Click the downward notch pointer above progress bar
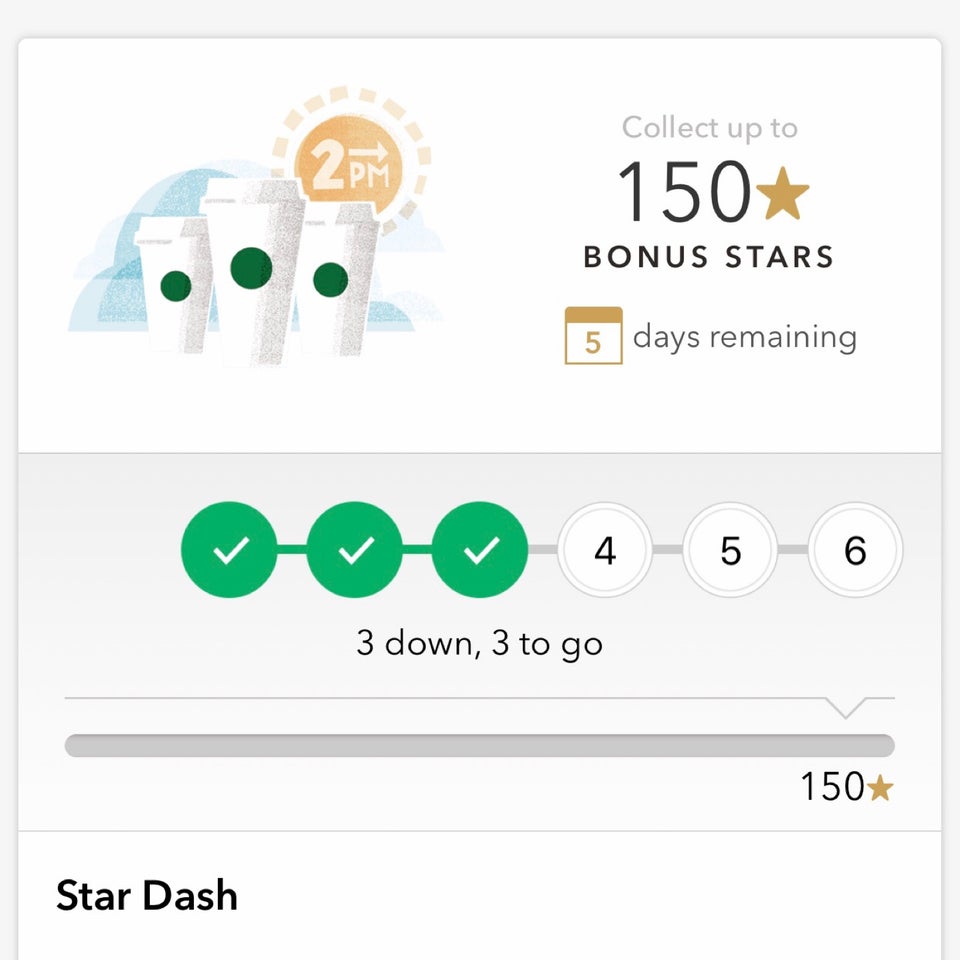Image resolution: width=960 pixels, height=960 pixels. (x=846, y=708)
